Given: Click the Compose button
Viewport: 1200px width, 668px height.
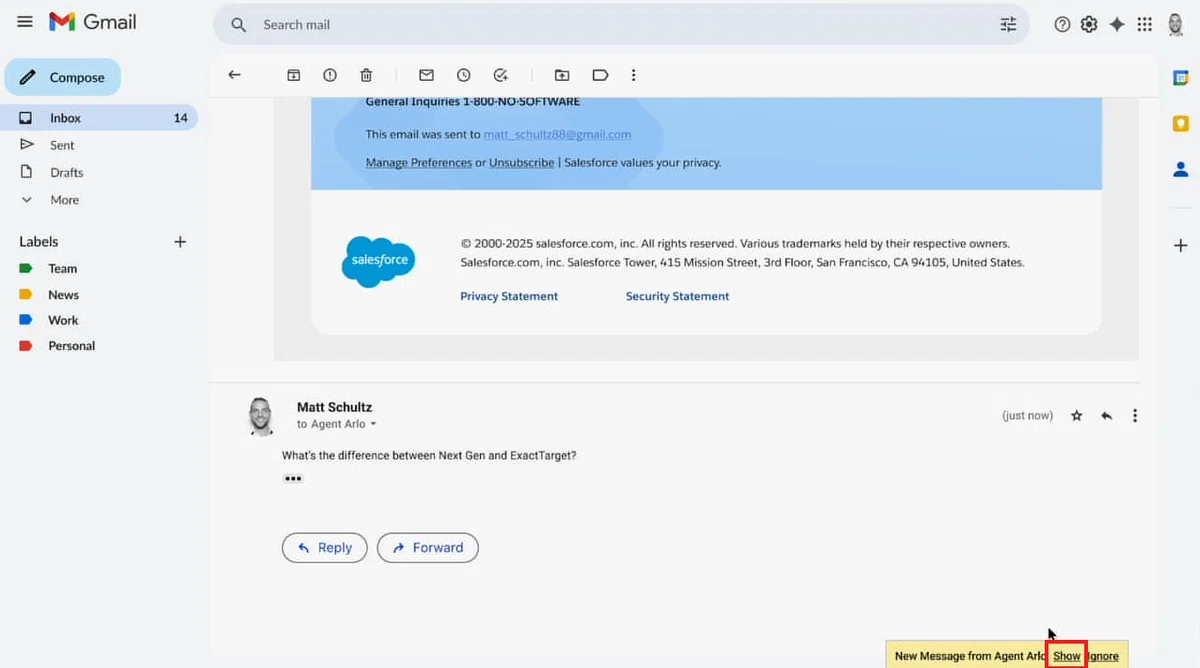Looking at the screenshot, I should coord(63,77).
